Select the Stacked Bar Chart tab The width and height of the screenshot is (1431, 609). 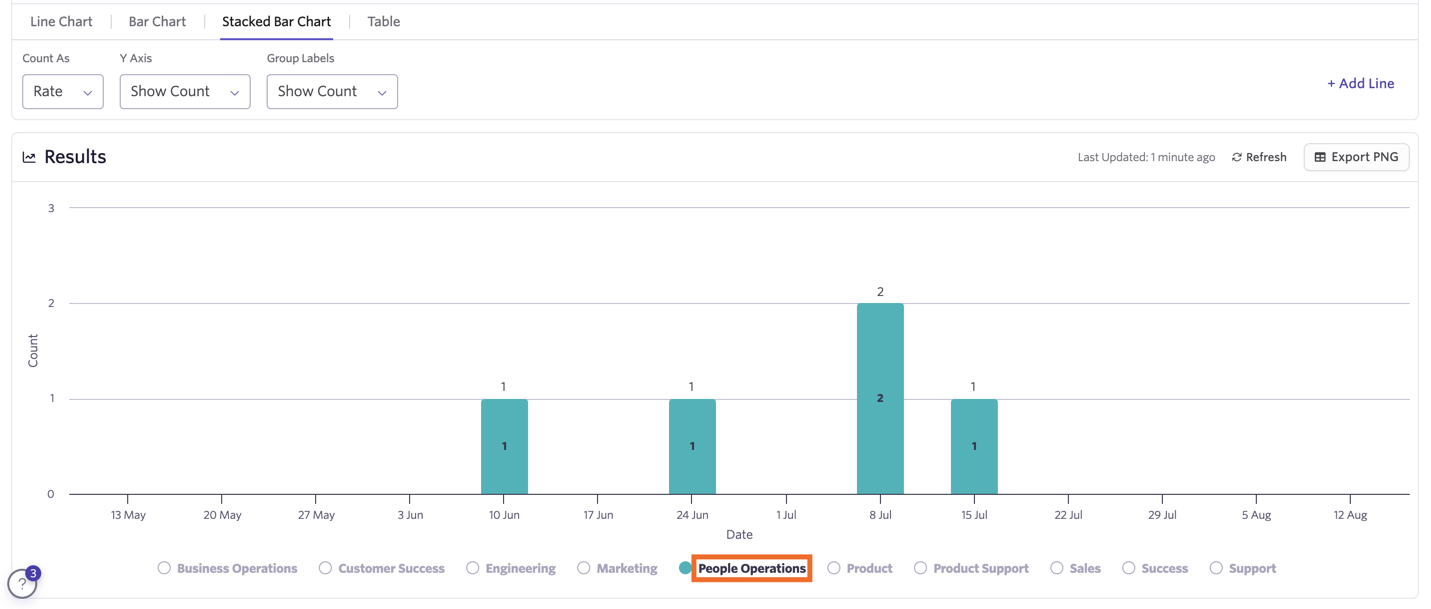pos(276,21)
